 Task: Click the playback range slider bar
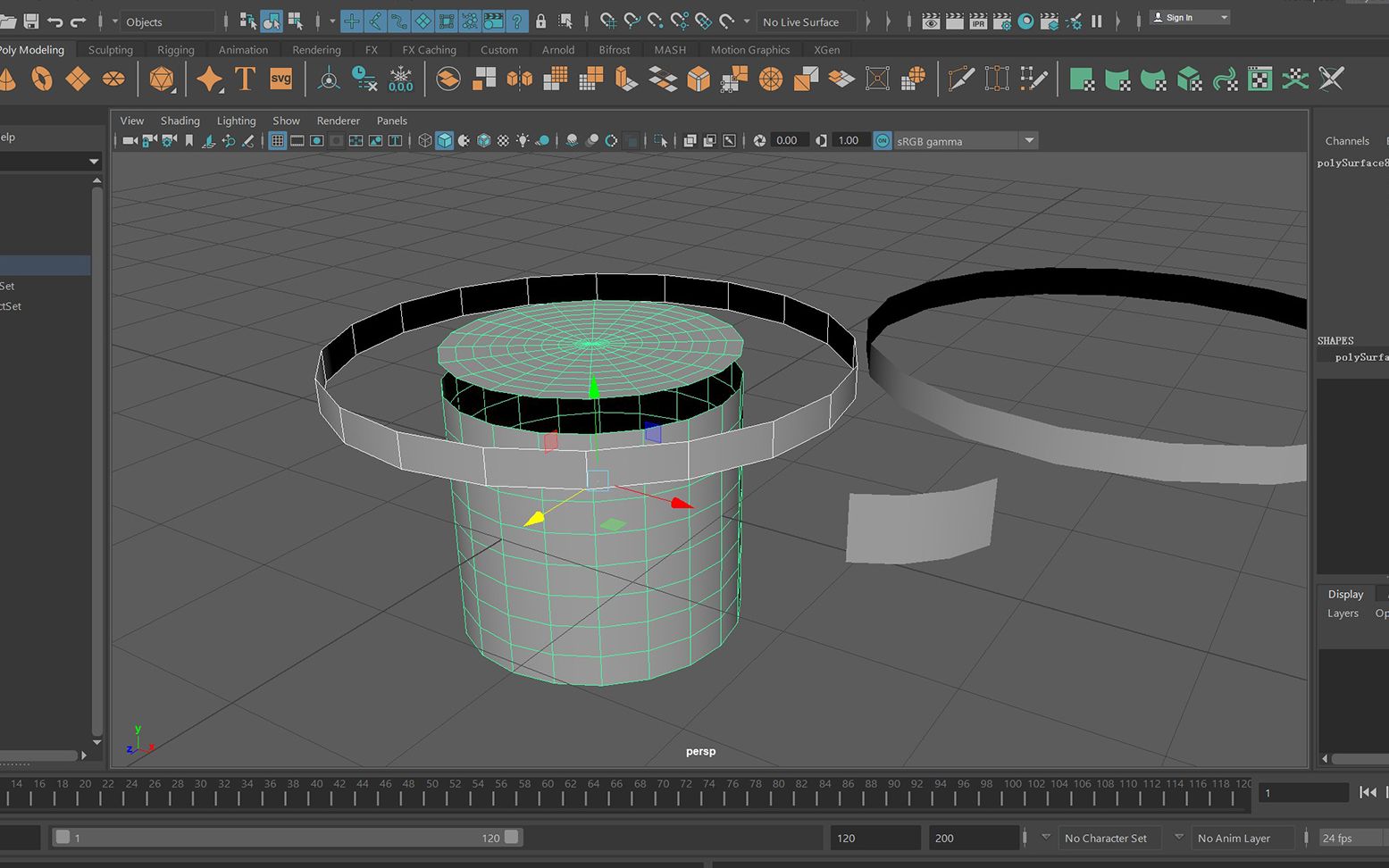pyautogui.click(x=286, y=838)
